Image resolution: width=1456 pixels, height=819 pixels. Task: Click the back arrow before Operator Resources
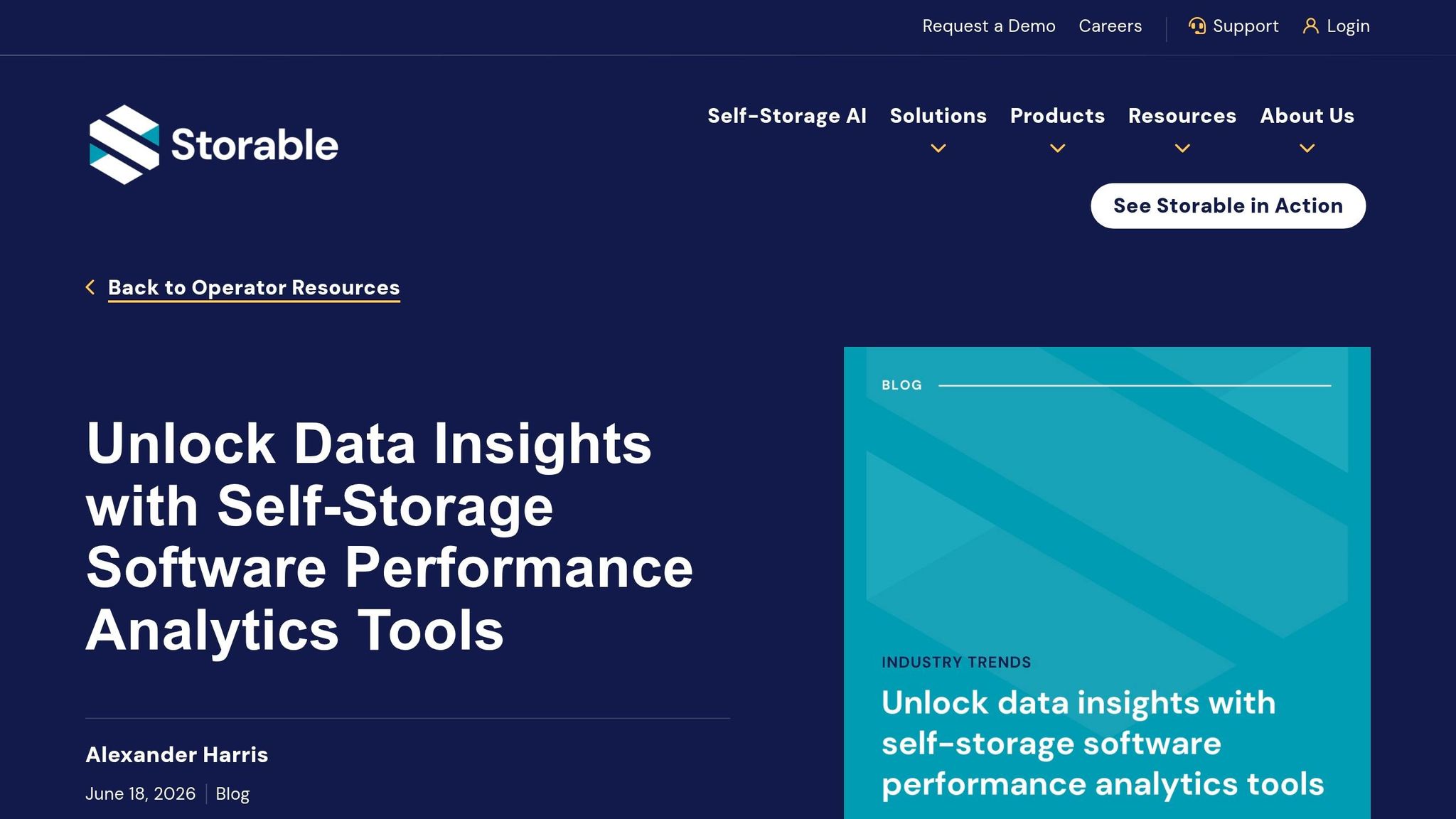(90, 287)
